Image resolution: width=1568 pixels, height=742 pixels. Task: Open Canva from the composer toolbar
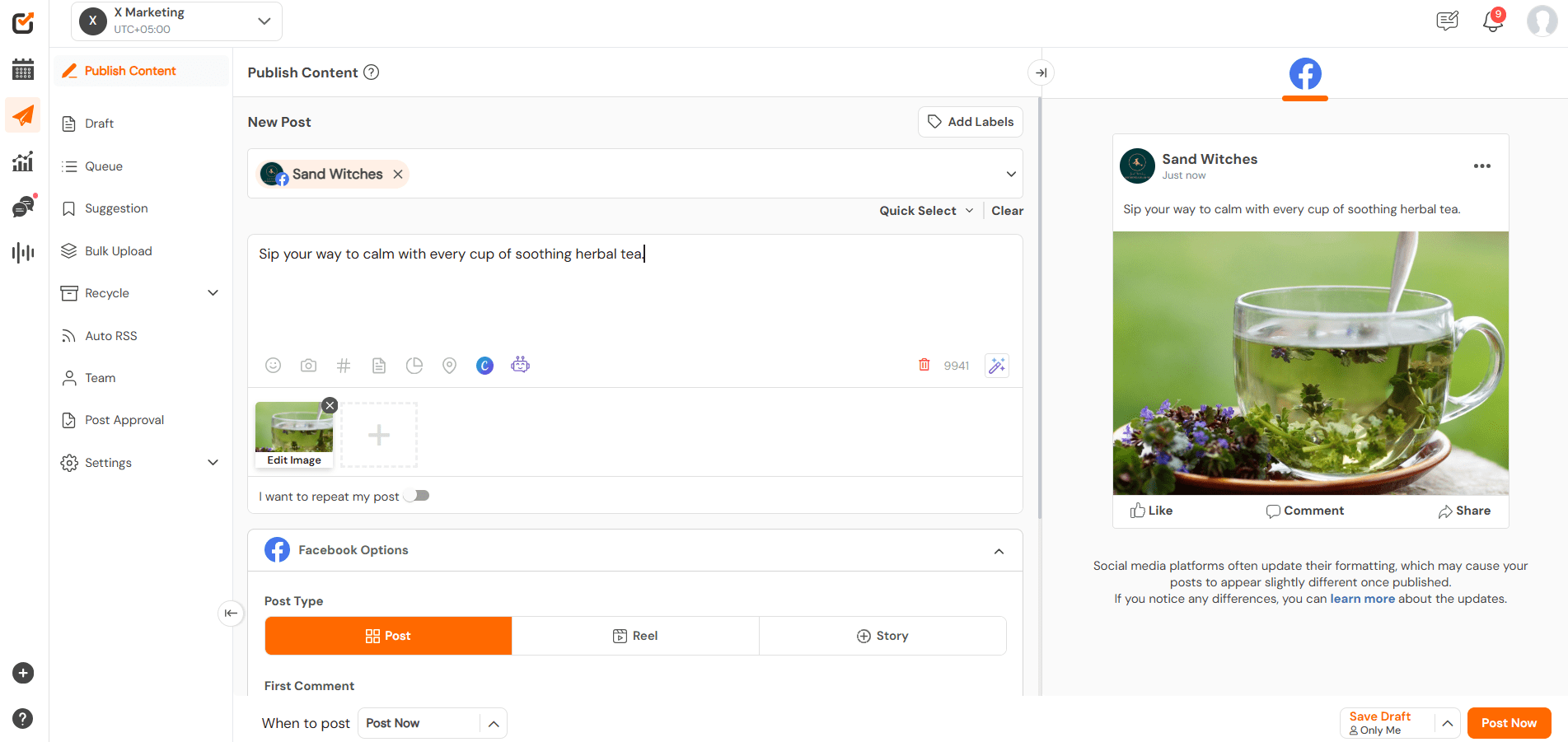point(484,365)
